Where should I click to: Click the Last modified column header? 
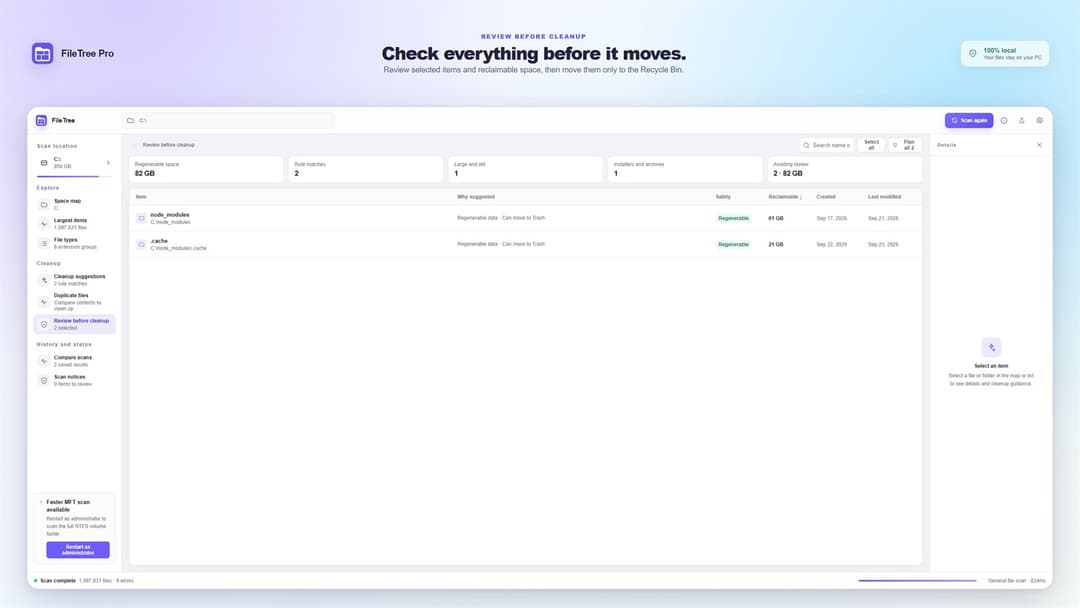[x=884, y=197]
